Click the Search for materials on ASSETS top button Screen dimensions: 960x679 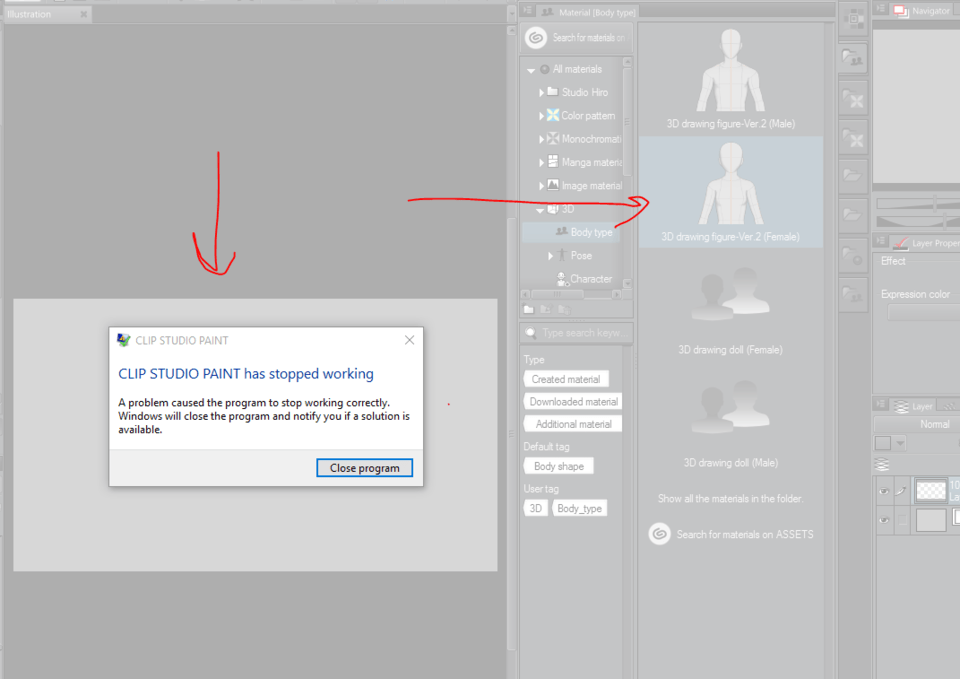[x=576, y=38]
